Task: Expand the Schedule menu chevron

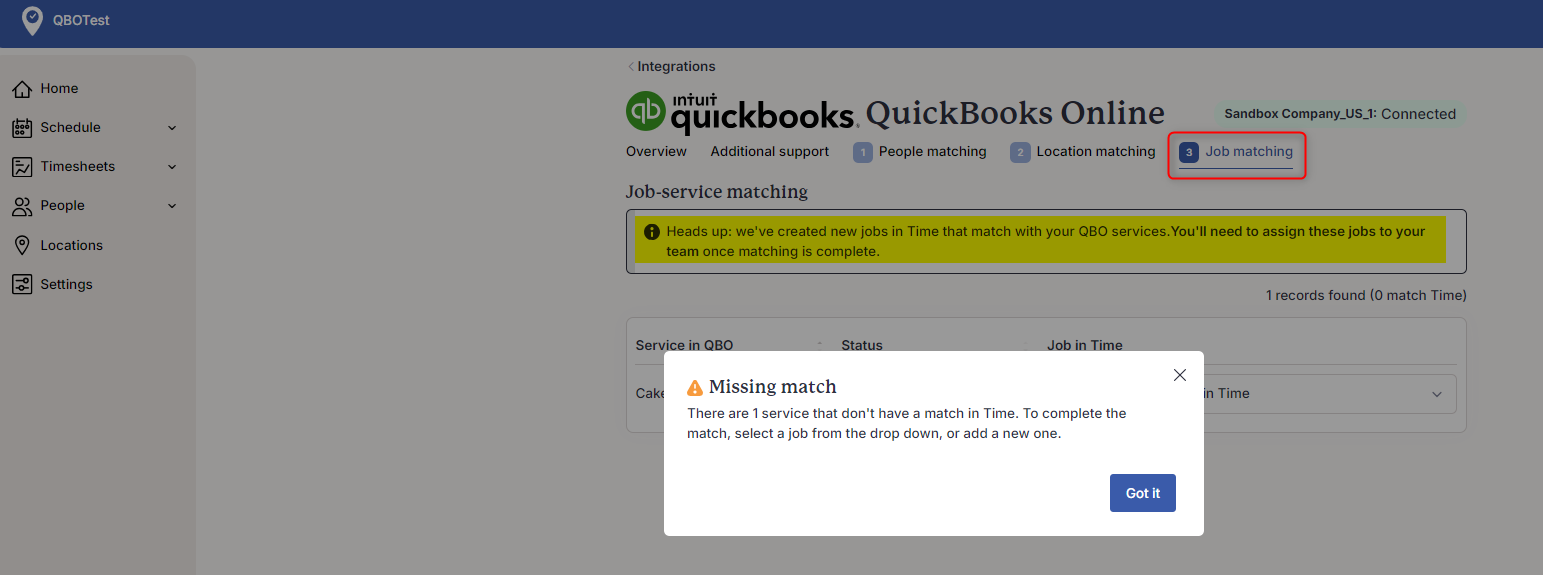Action: point(172,128)
